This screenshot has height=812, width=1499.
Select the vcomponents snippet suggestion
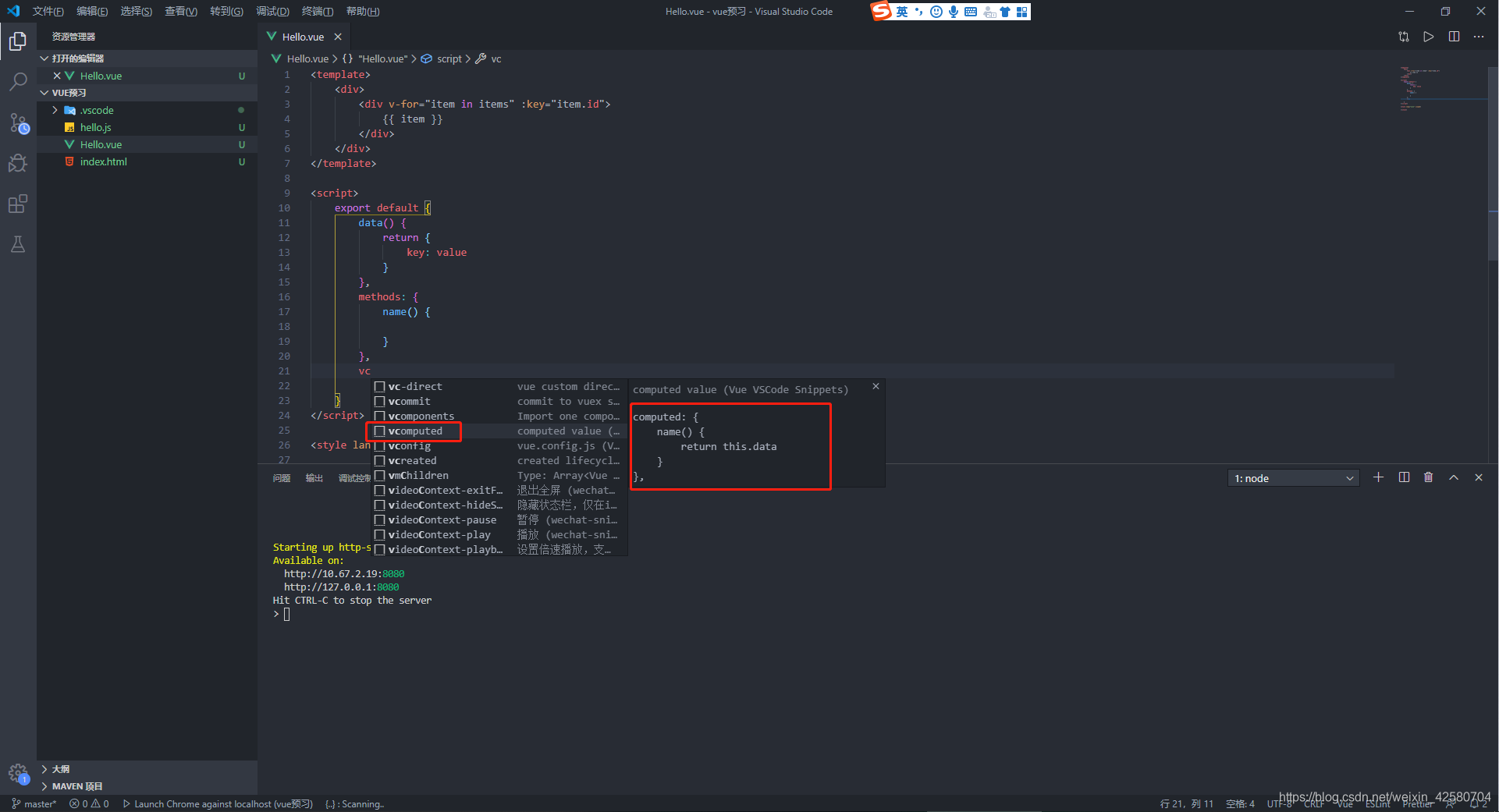pos(499,417)
